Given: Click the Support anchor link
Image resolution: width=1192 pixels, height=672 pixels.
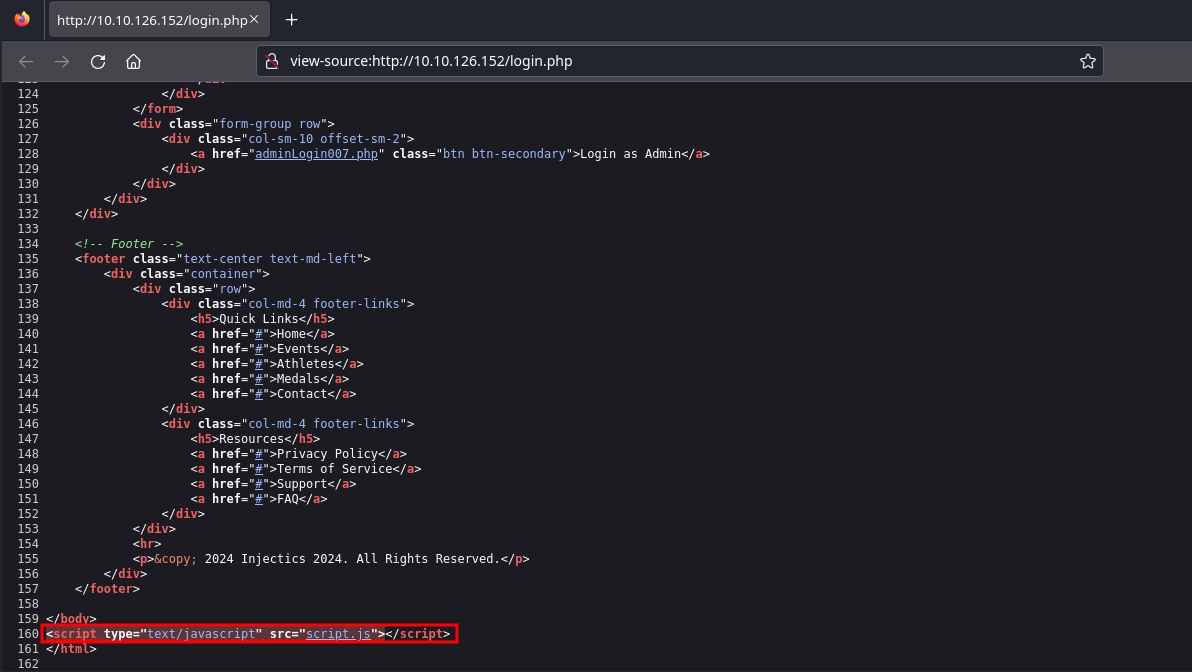Looking at the screenshot, I should click(258, 483).
